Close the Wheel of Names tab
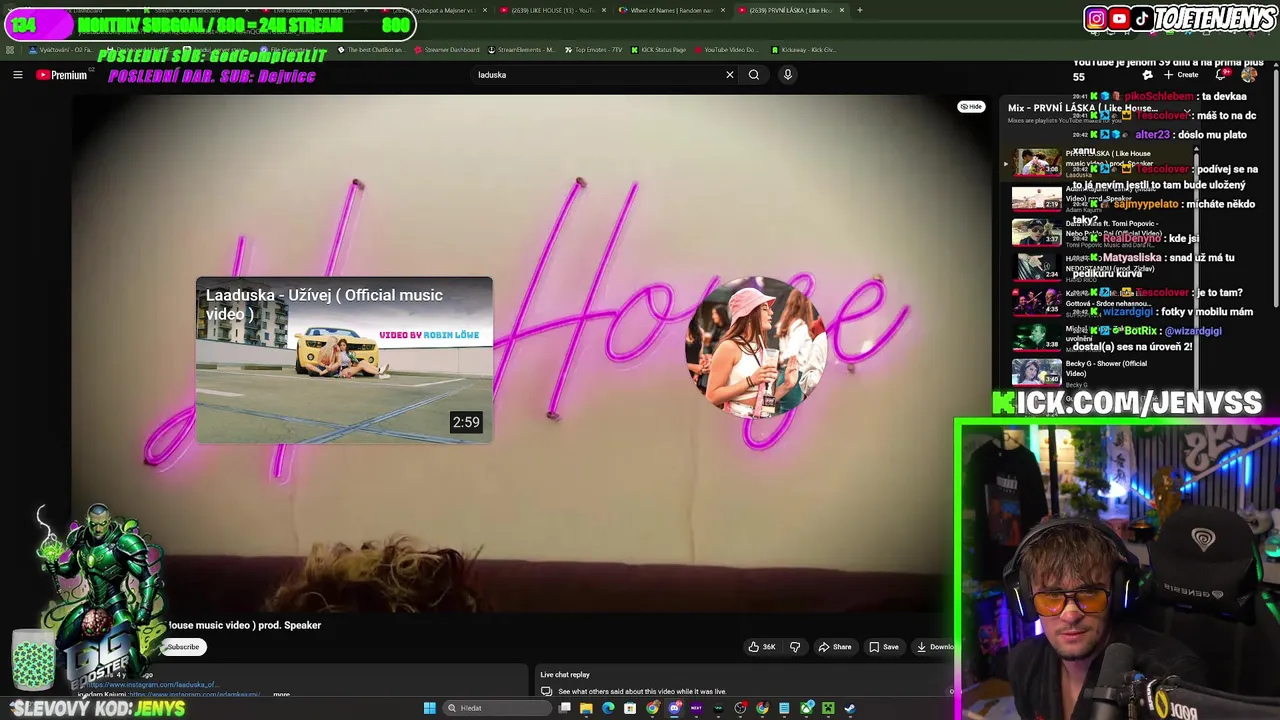This screenshot has width=1280, height=720. pyautogui.click(x=723, y=10)
